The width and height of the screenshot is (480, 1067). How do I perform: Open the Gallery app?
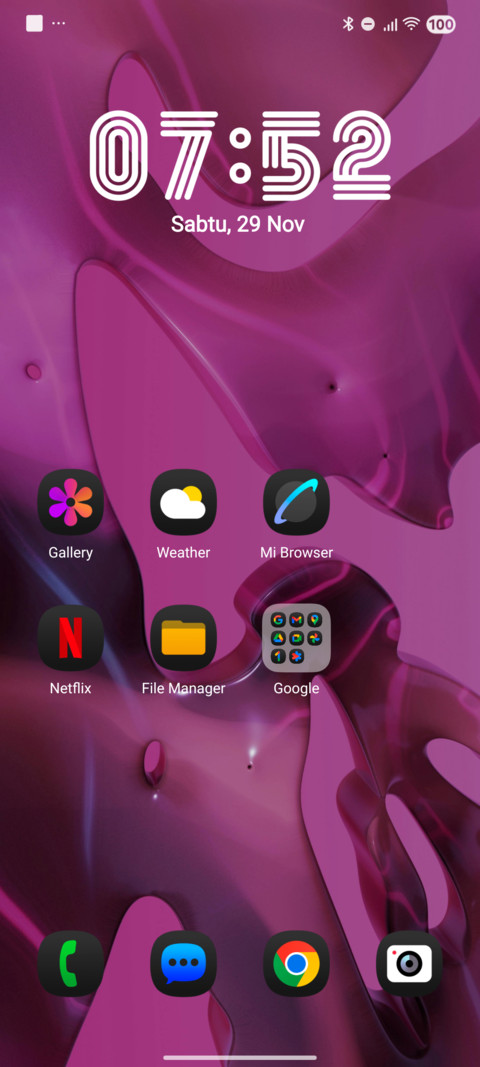(x=70, y=502)
